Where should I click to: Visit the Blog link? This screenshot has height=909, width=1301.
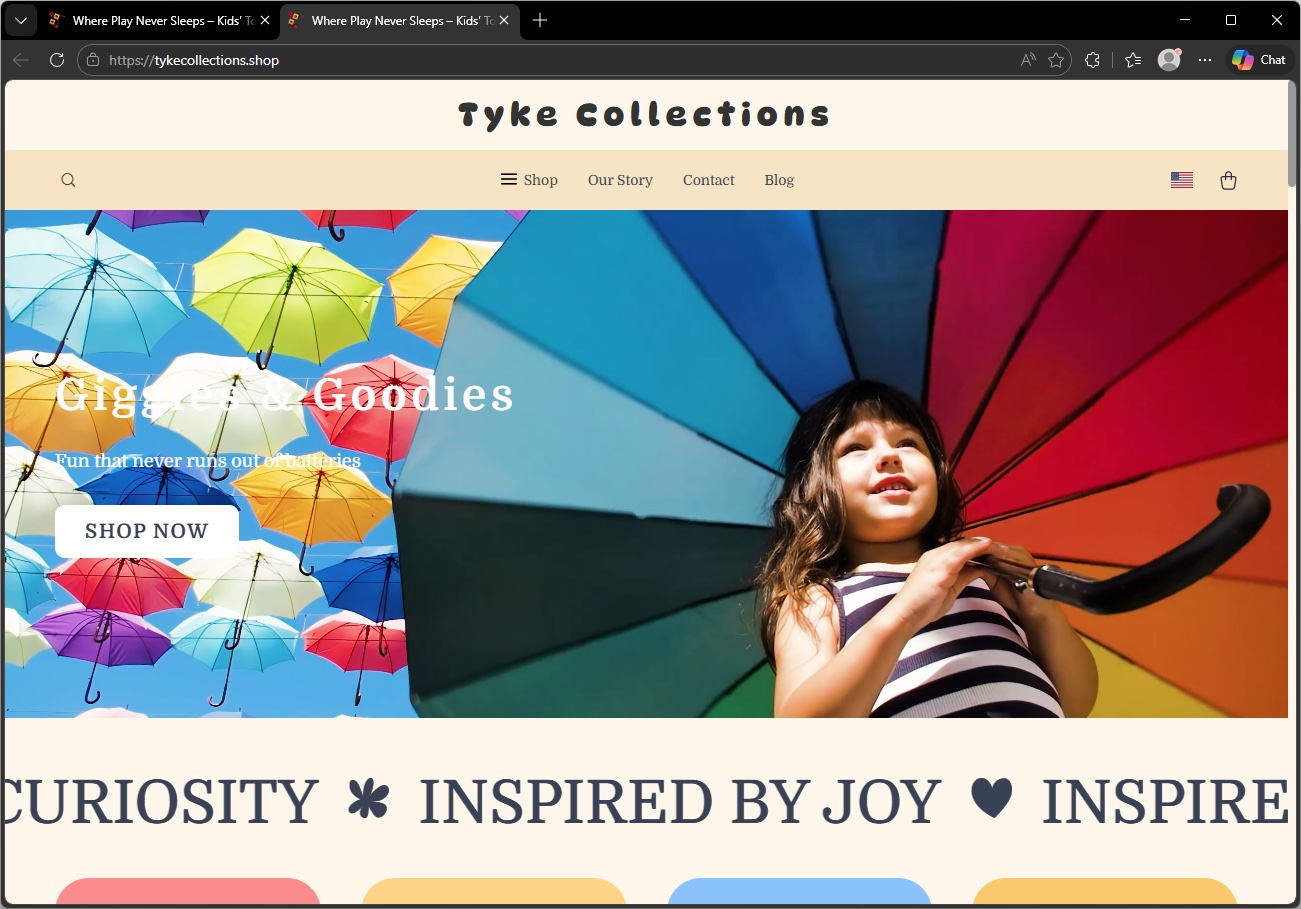tap(779, 180)
